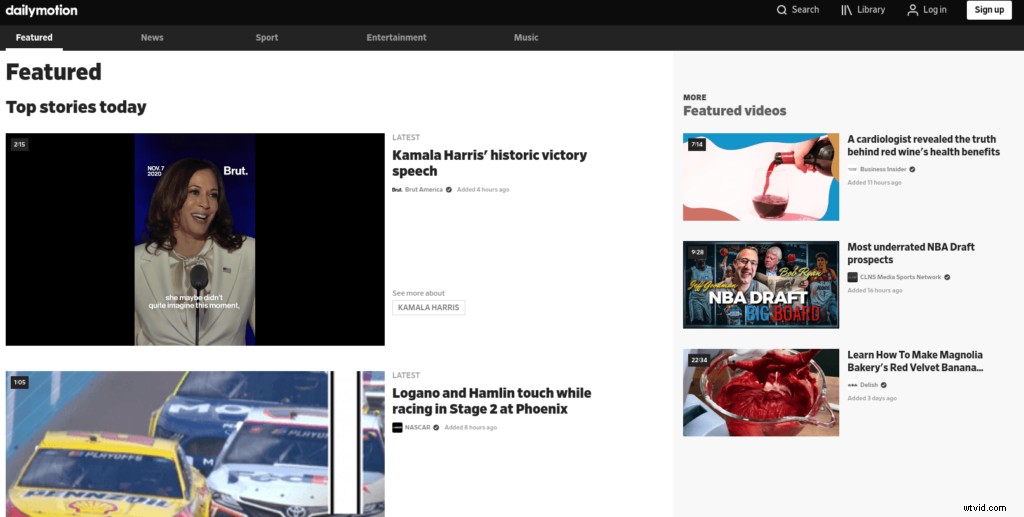This screenshot has width=1024, height=517.
Task: Switch to the News tab
Action: point(152,38)
